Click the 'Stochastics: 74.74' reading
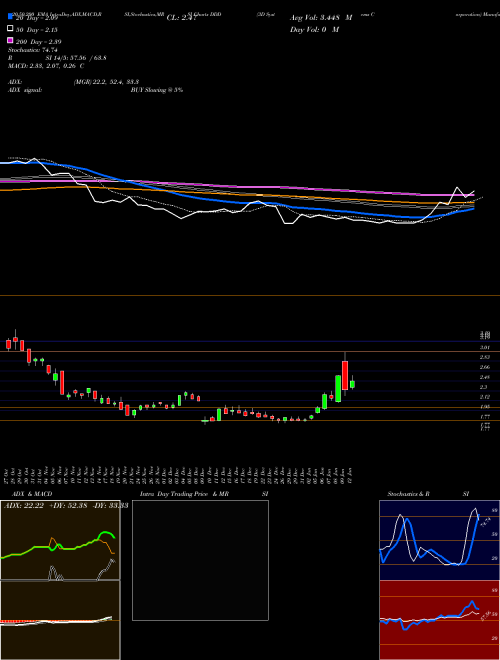500x660 pixels. point(32,50)
